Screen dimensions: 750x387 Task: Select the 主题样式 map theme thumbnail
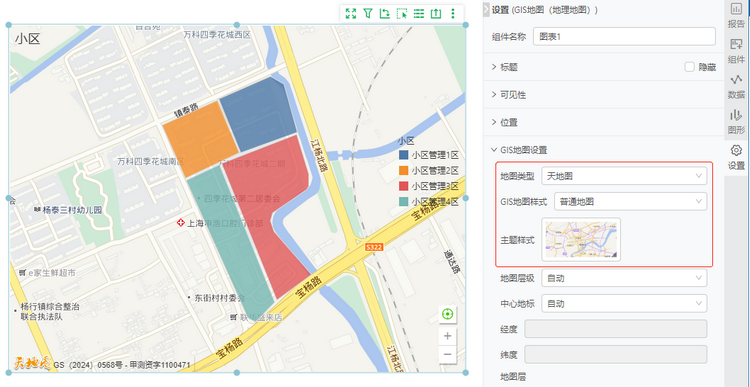tap(581, 239)
